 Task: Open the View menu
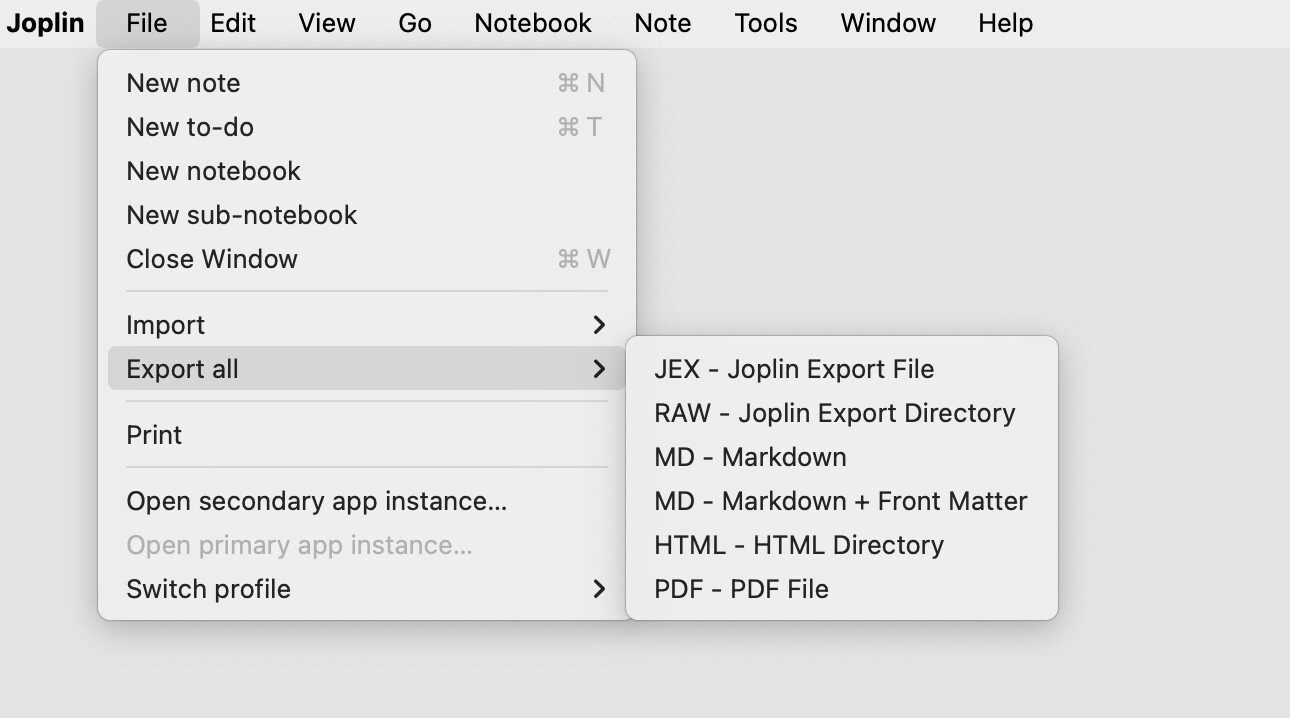click(327, 23)
